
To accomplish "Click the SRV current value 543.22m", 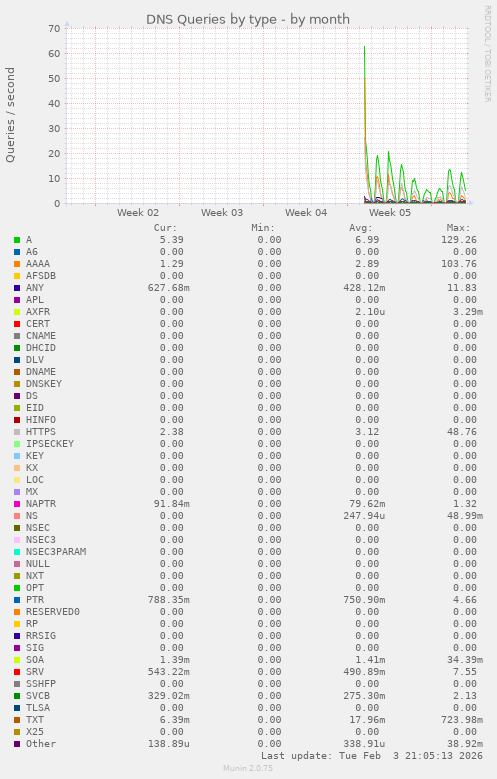I will pos(168,672).
